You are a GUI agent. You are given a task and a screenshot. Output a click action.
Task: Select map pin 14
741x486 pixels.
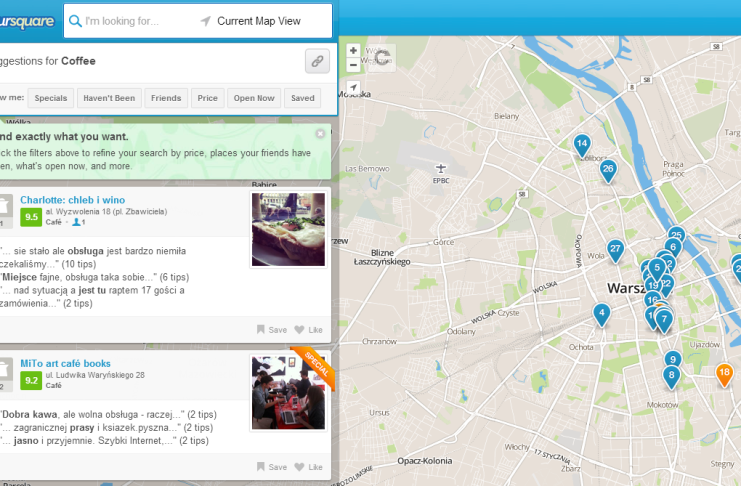582,144
